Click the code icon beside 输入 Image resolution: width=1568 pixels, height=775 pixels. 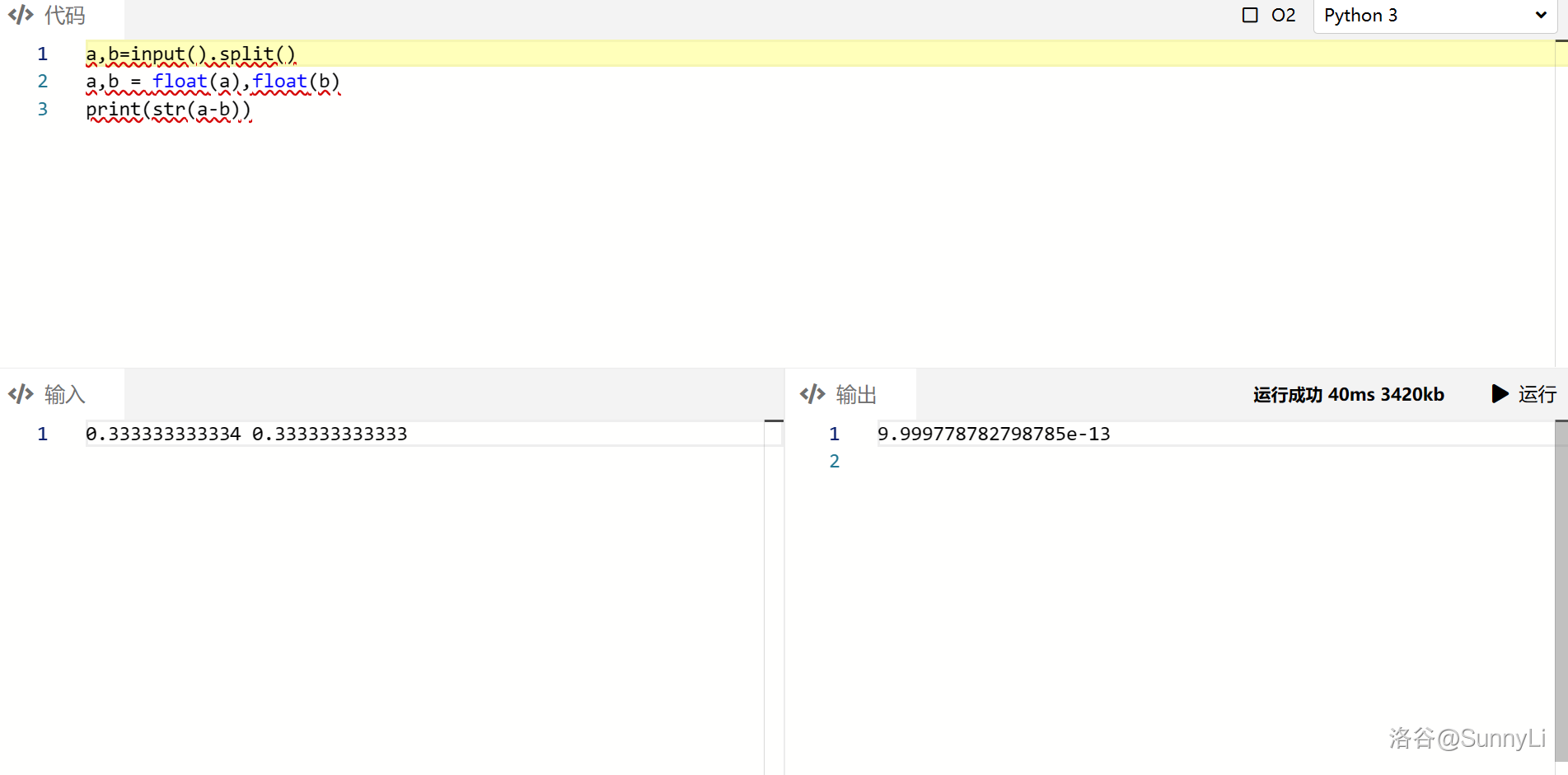(x=21, y=394)
